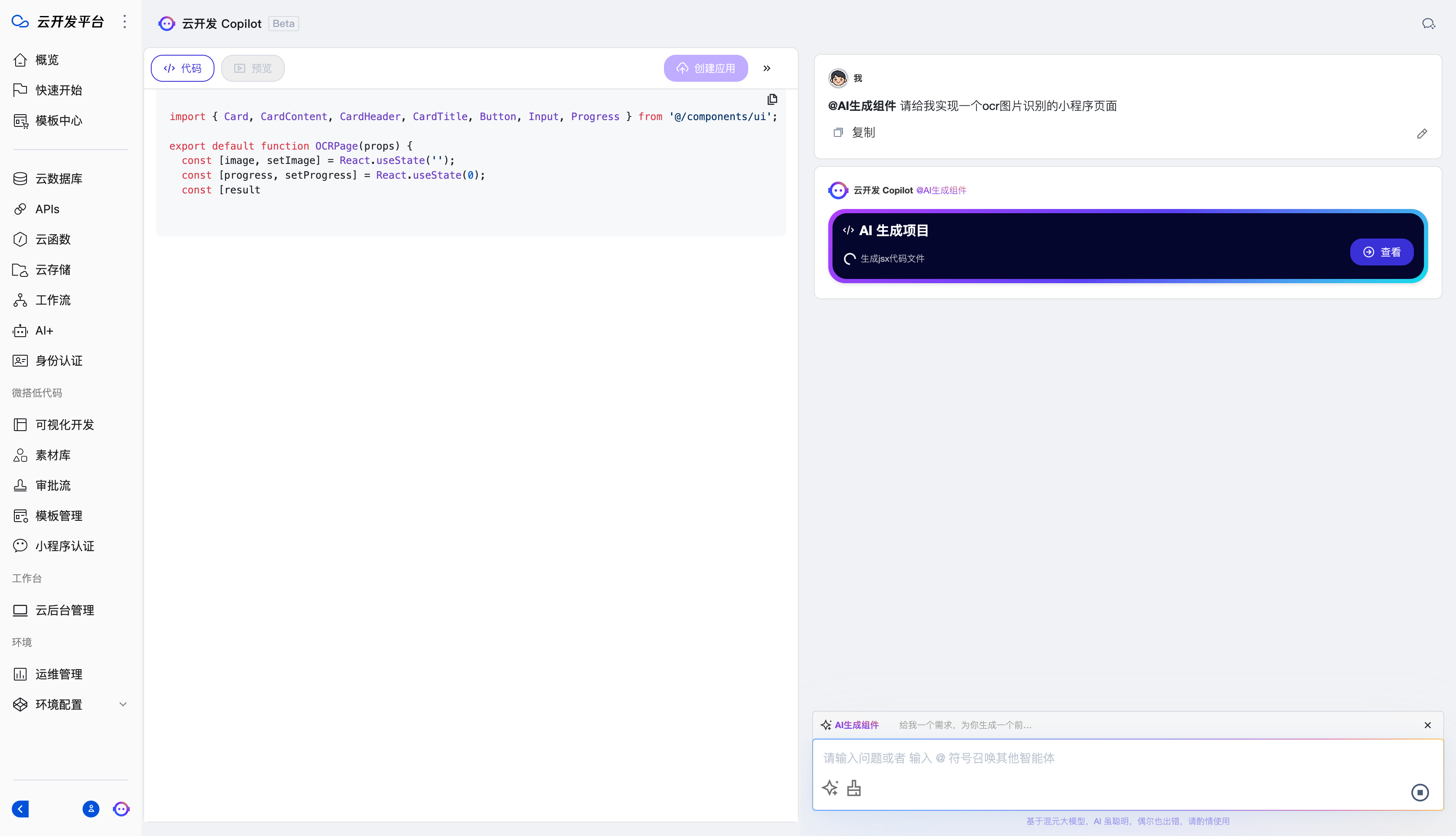Switch to the 预览 tab
The height and width of the screenshot is (836, 1456).
pos(253,68)
